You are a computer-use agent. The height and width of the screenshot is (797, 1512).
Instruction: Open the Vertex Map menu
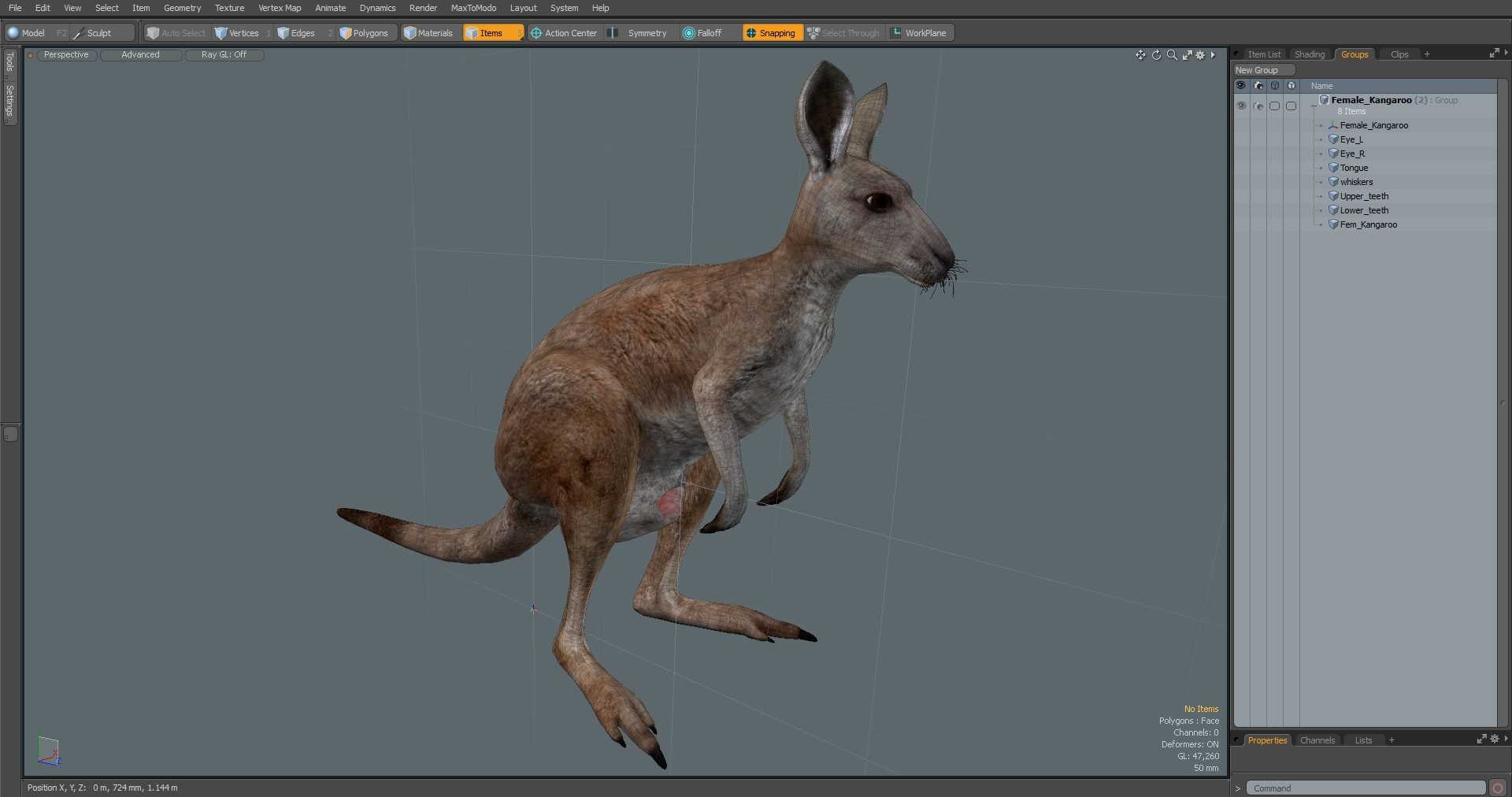[x=280, y=8]
